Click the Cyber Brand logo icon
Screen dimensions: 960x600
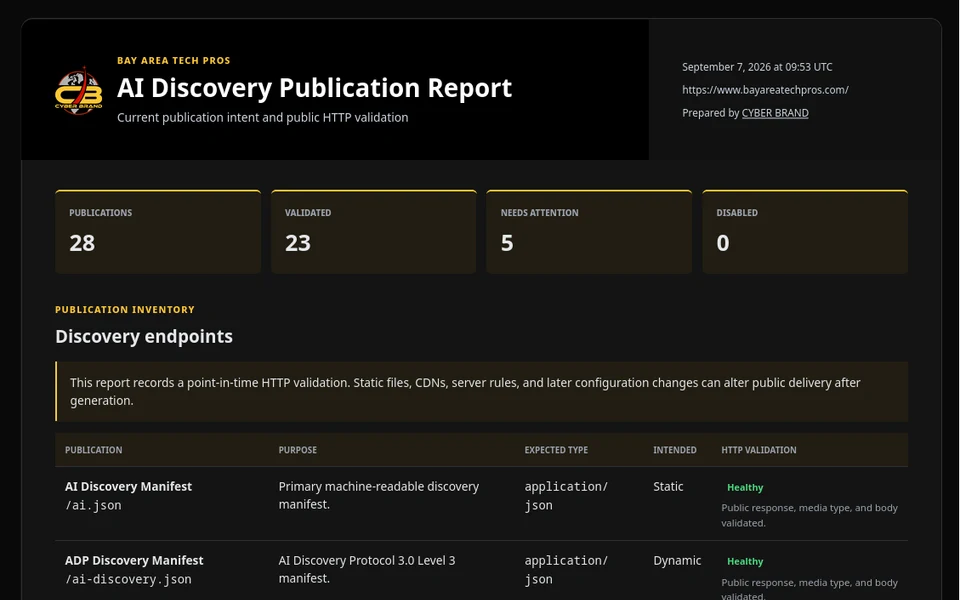pos(79,90)
